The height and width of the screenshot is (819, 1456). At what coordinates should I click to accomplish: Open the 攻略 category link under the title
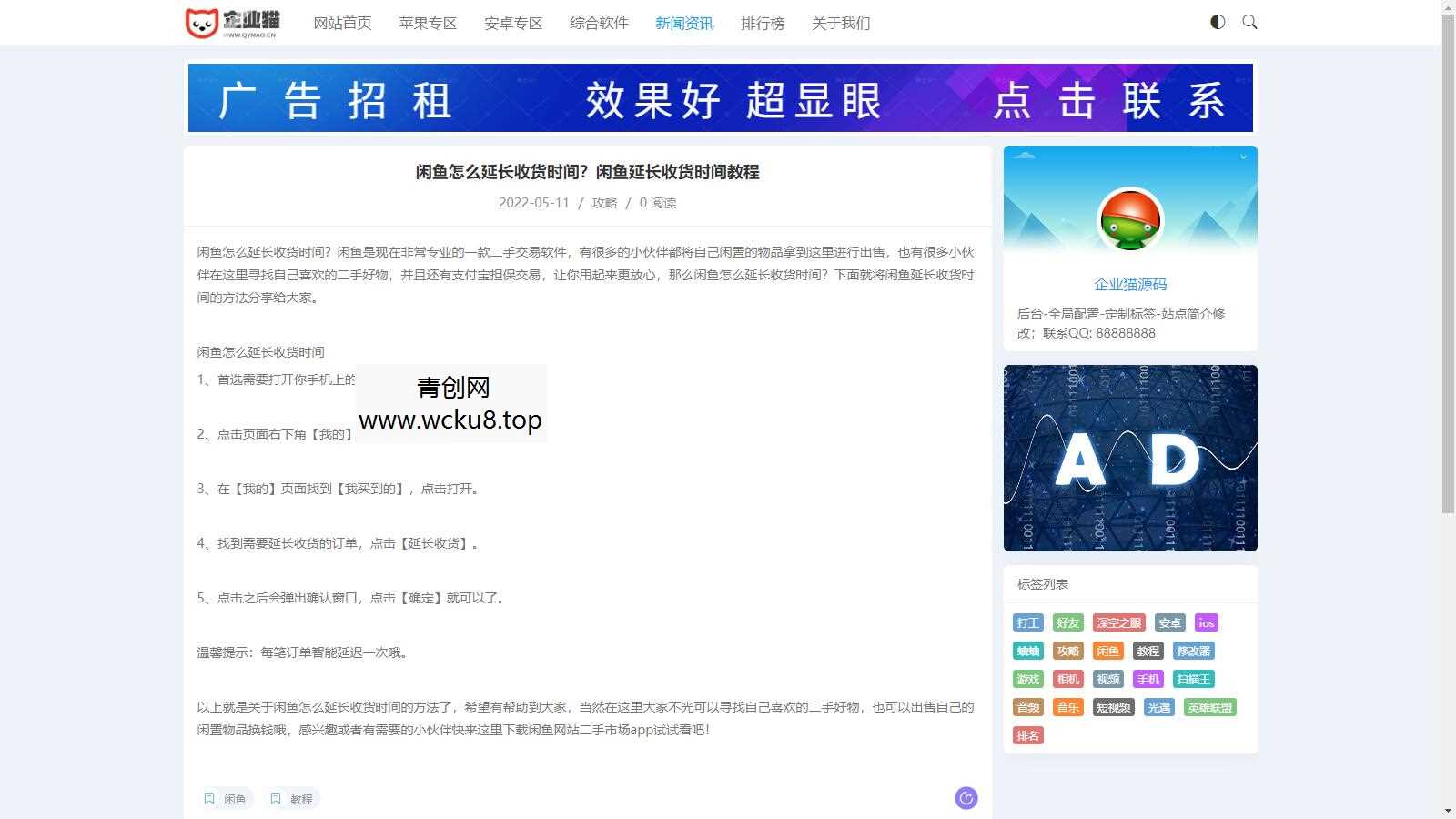pos(602,203)
